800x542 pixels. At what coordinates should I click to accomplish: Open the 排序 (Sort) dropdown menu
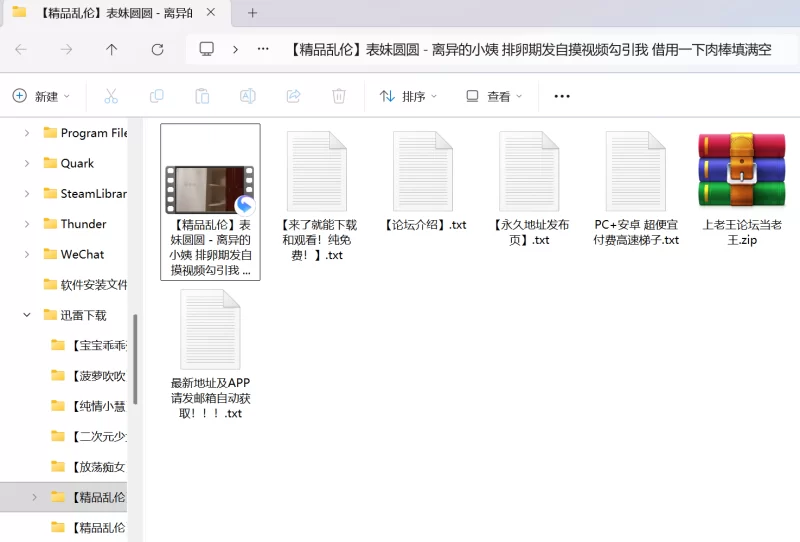408,96
